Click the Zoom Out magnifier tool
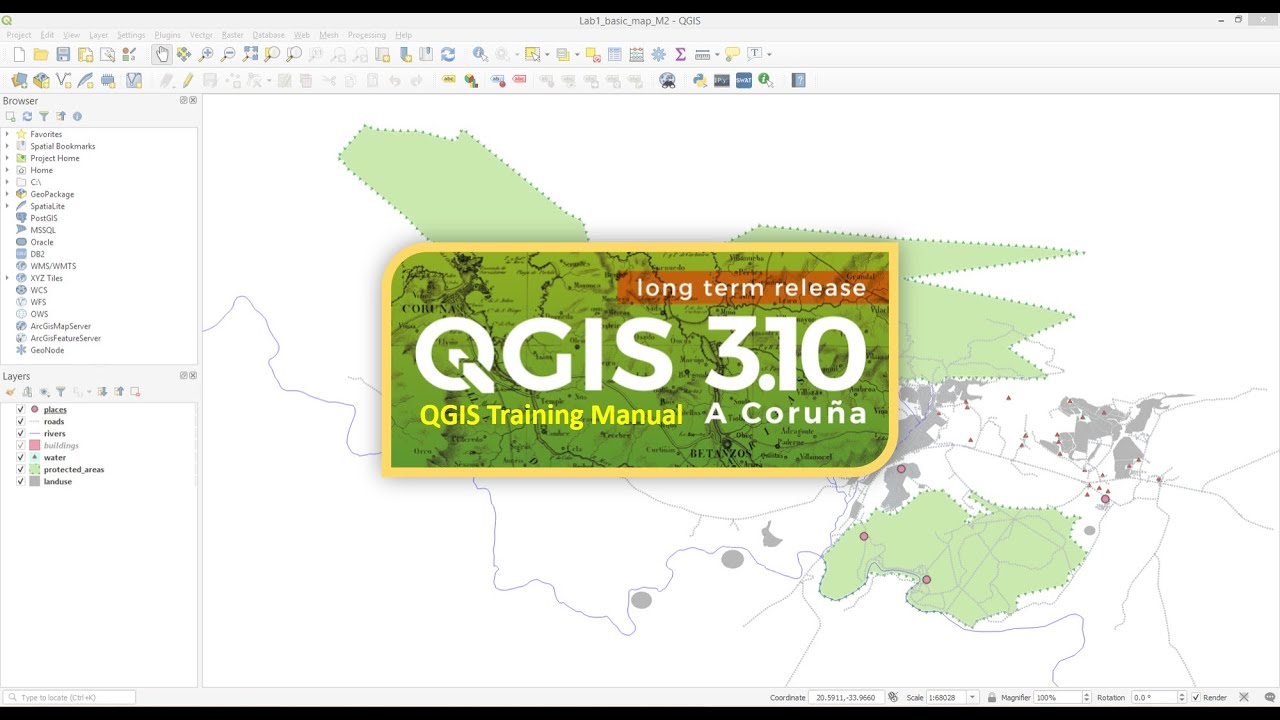This screenshot has width=1280, height=720. [x=228, y=54]
